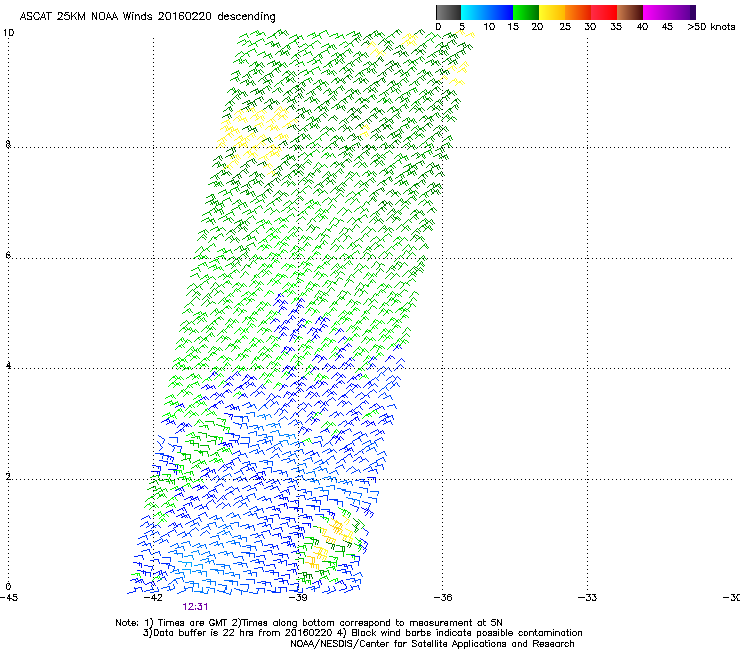Click the gray 0-5 knots color swatch
Screen dimensions: 740x650
coord(448,12)
